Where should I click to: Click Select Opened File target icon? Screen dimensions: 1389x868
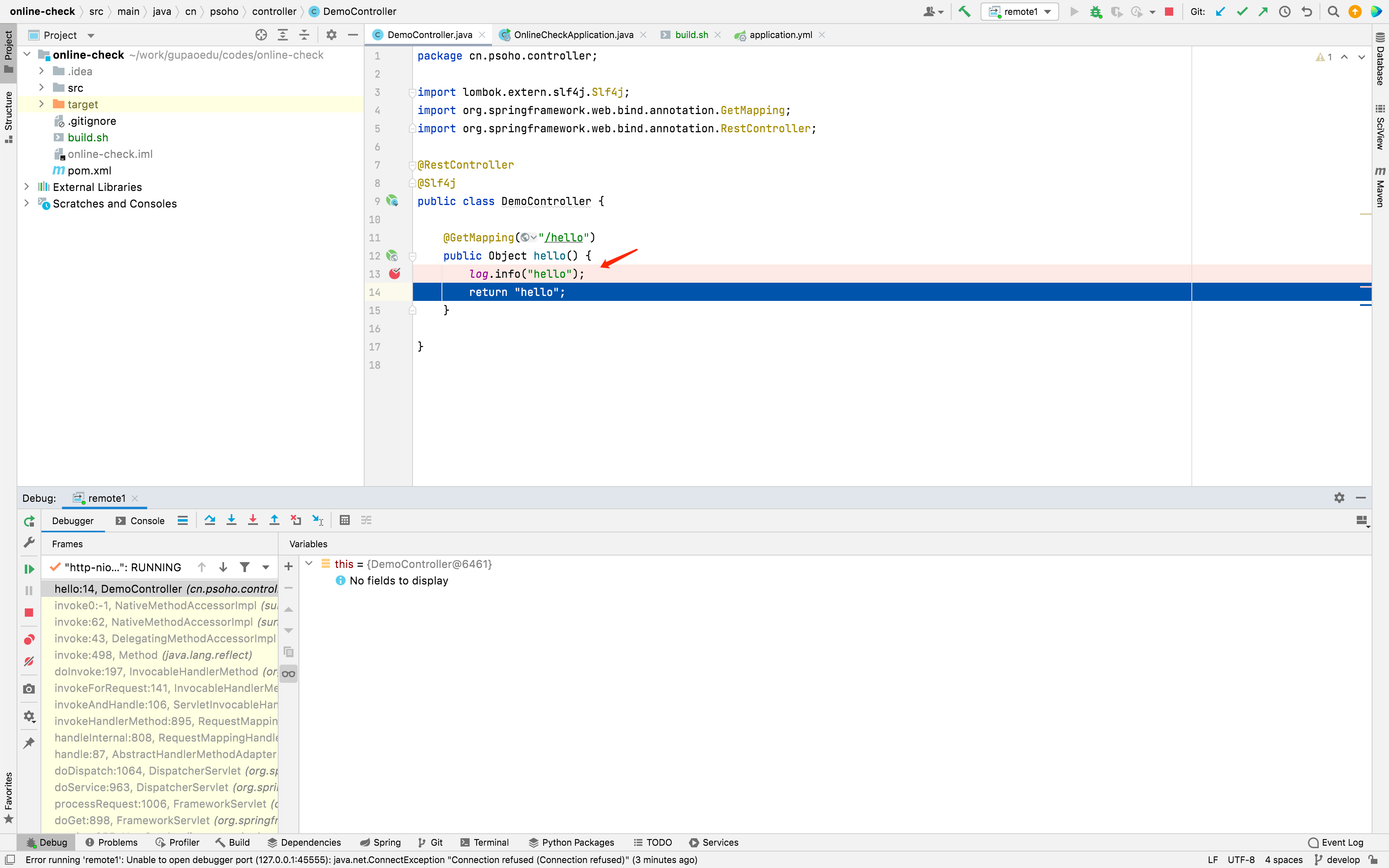click(261, 35)
